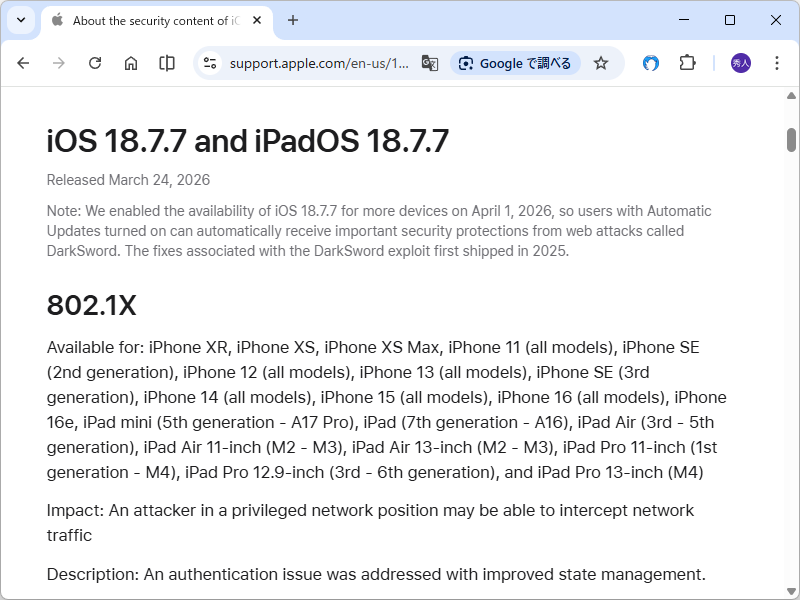Viewport: 800px width, 600px height.
Task: Click the address bar URL field
Action: (x=319, y=63)
